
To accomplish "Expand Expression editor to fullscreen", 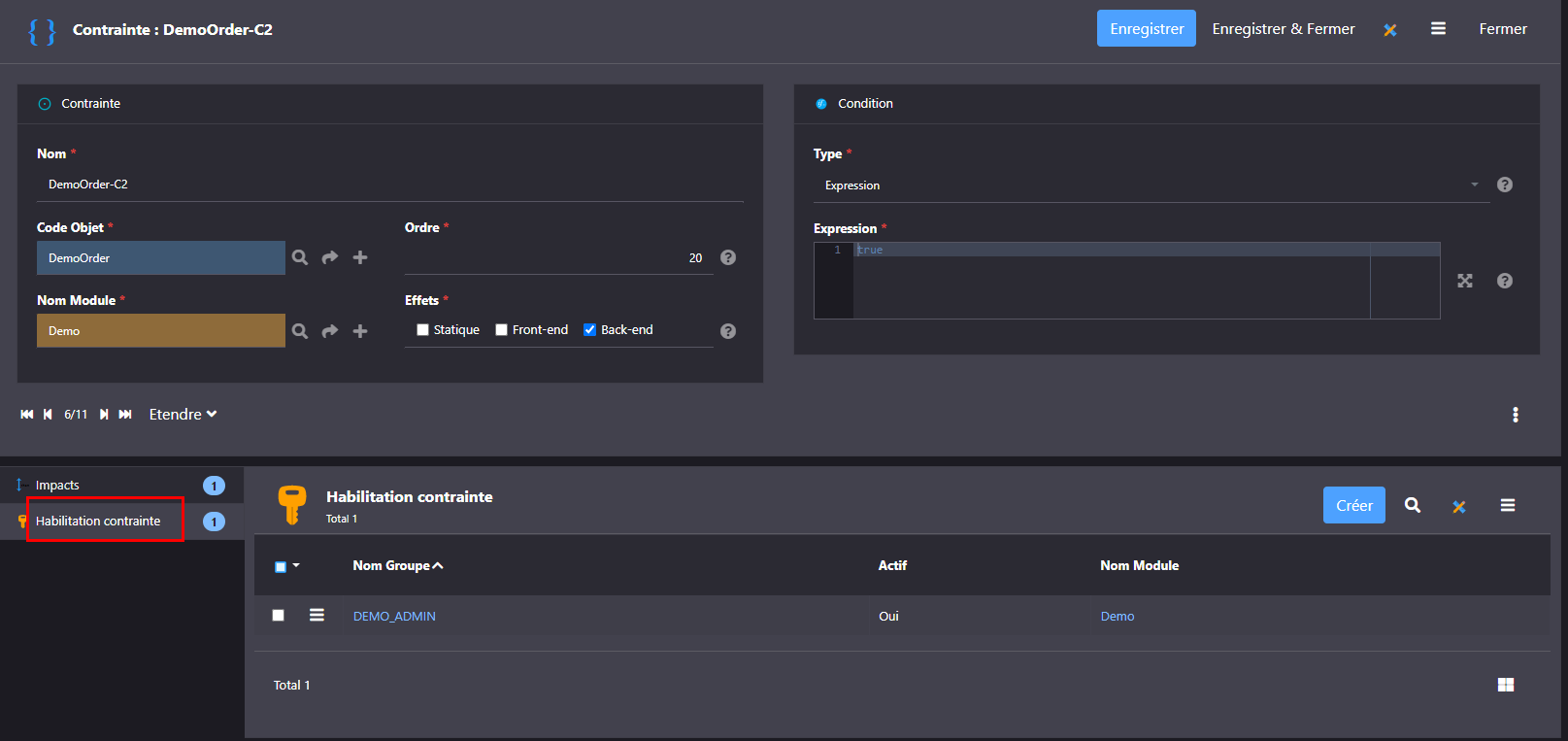I will tap(1465, 281).
